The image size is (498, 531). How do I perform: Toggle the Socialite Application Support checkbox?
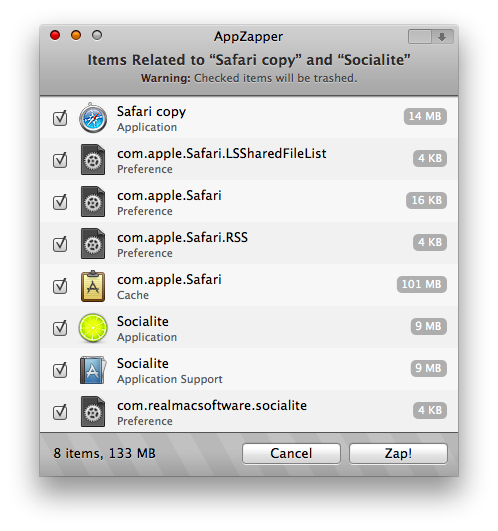pos(60,370)
